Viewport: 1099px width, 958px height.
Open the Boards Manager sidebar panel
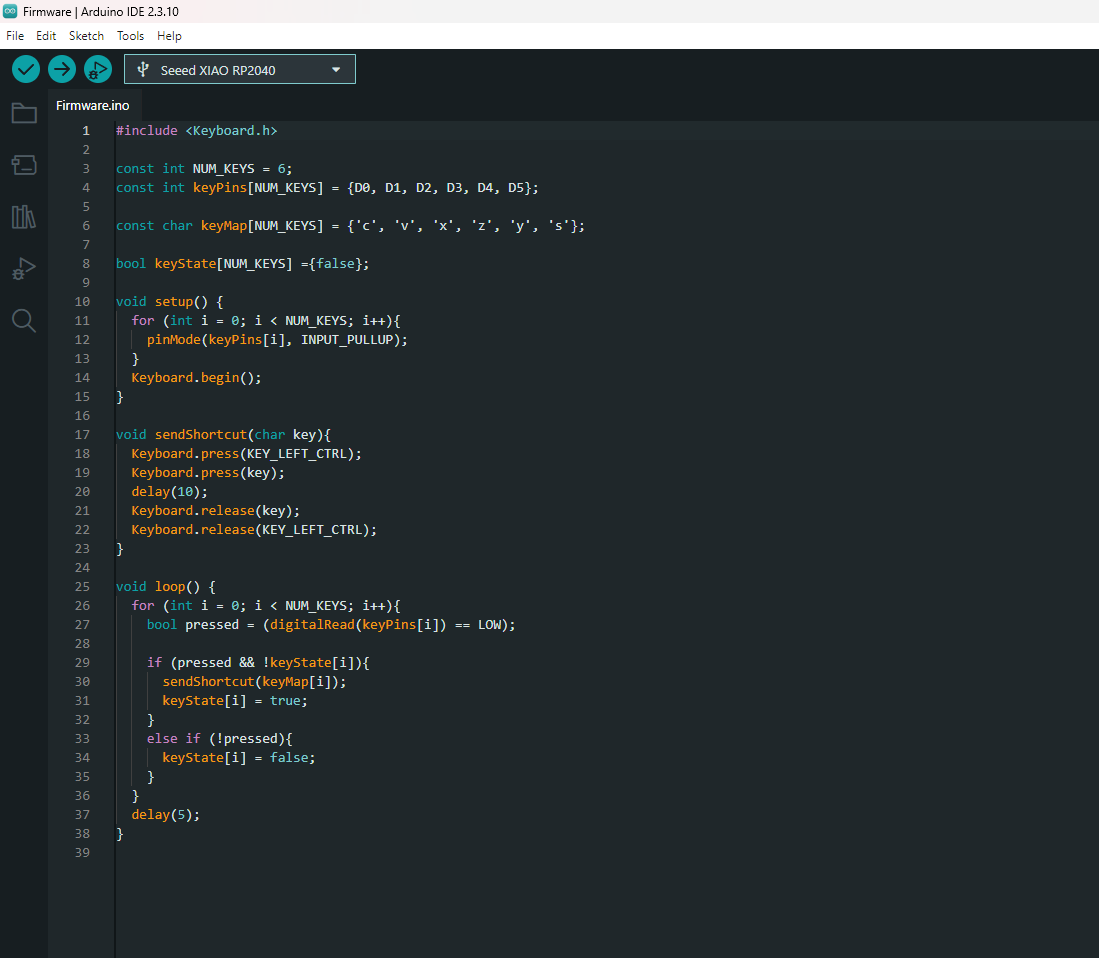24,165
